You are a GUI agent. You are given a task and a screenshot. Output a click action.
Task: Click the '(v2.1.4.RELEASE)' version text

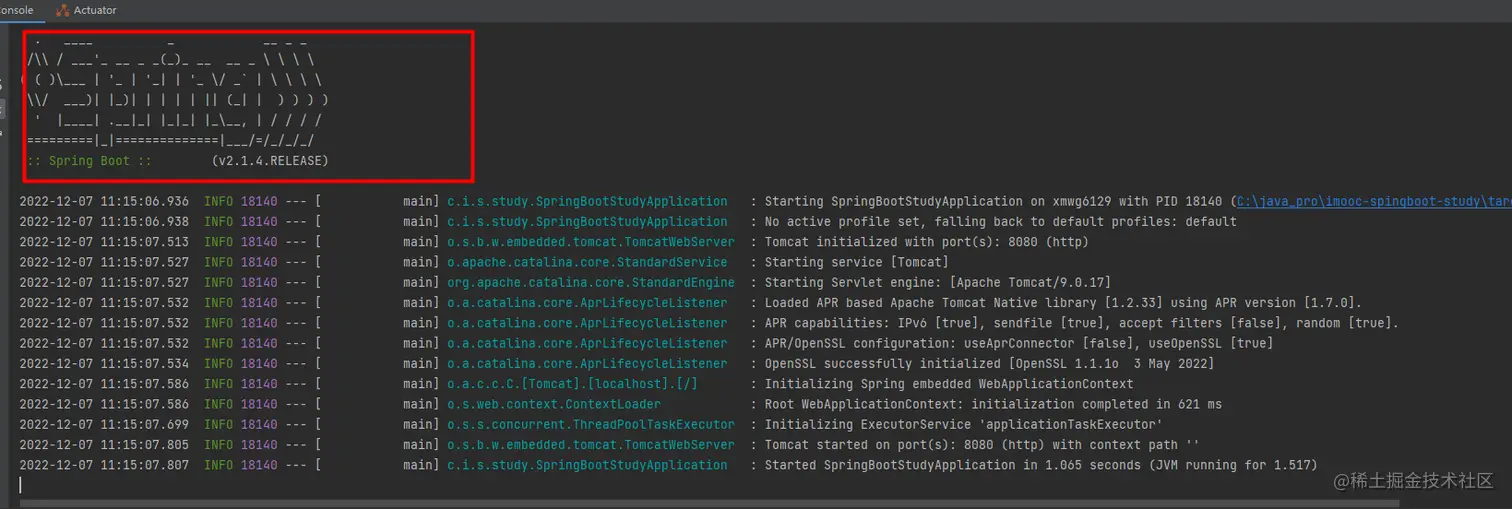pyautogui.click(x=270, y=161)
